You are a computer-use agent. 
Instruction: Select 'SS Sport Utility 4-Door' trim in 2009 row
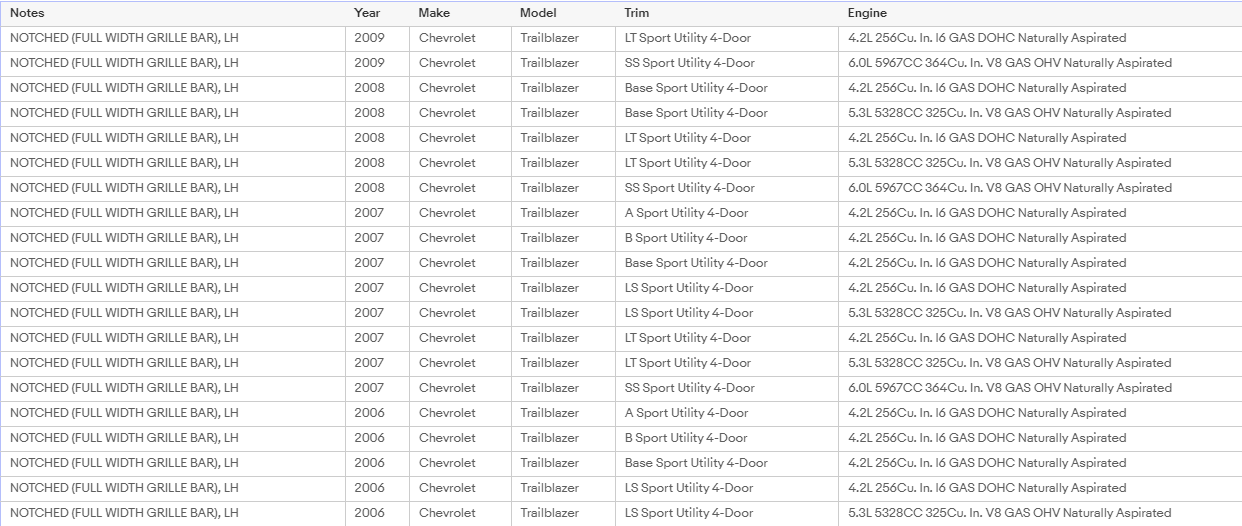click(x=690, y=63)
